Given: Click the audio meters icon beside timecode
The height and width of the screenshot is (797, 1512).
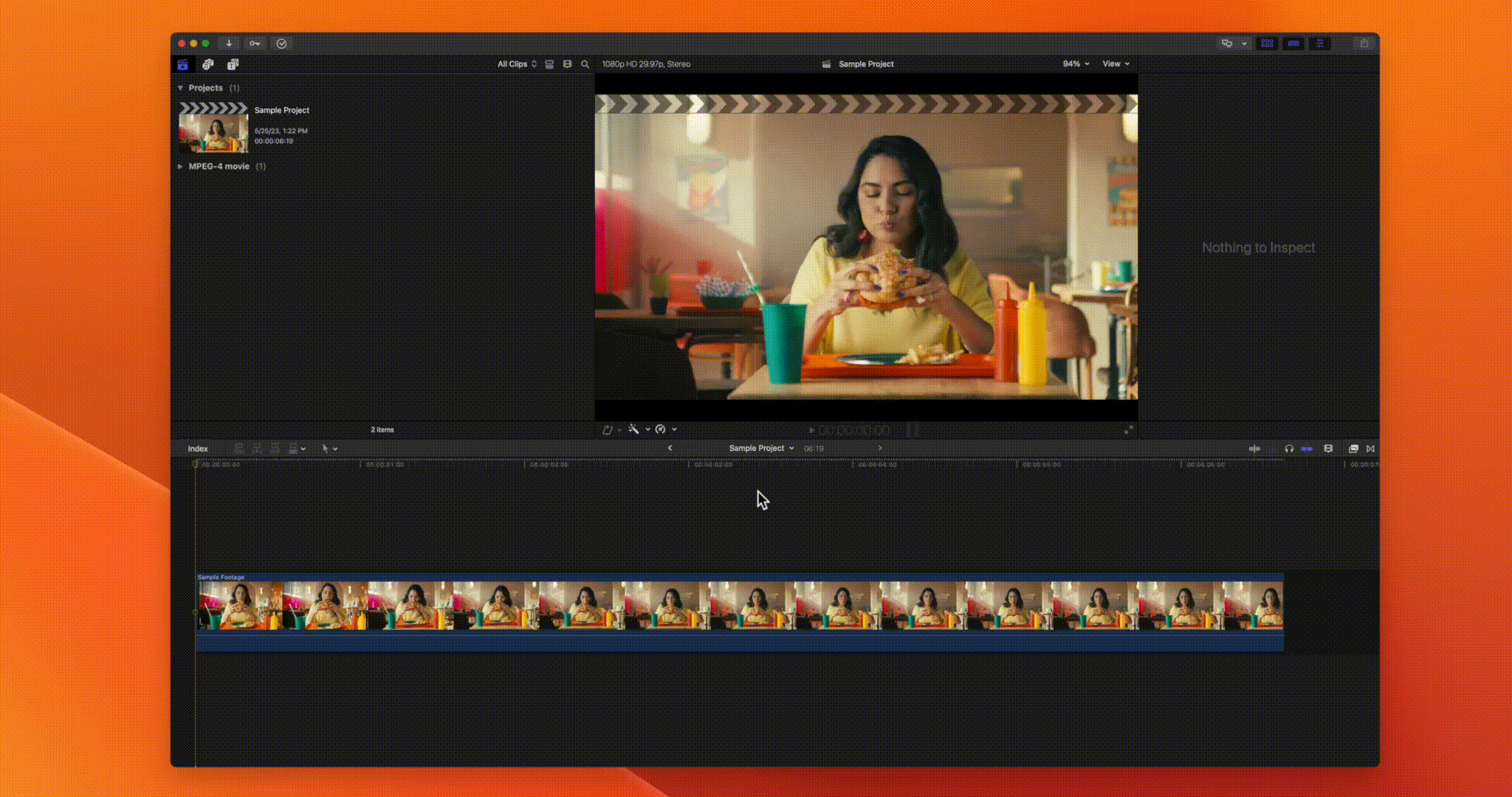Looking at the screenshot, I should (913, 430).
